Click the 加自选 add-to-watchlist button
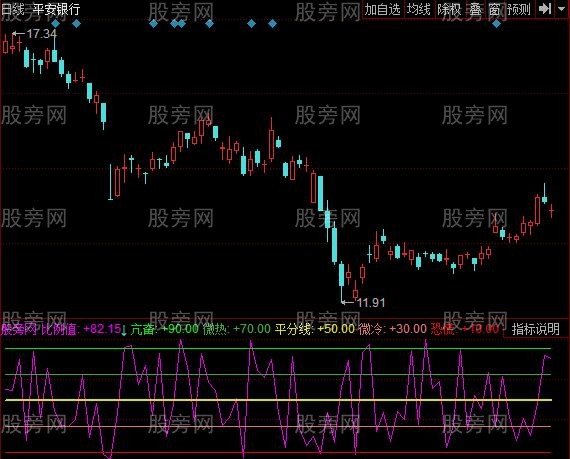Screen dimensions: 570x459 click(382, 9)
